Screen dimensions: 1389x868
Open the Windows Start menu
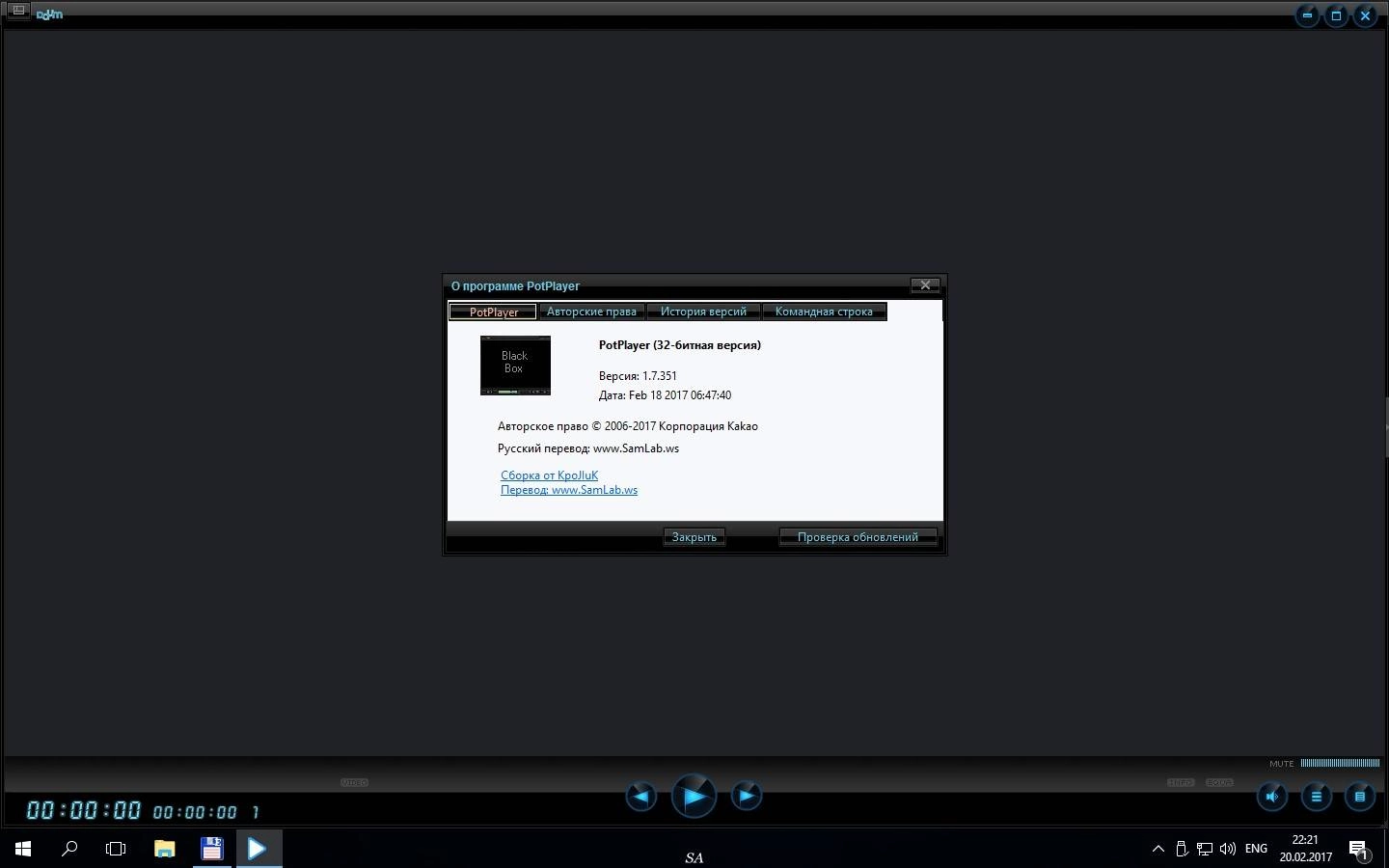[x=23, y=849]
